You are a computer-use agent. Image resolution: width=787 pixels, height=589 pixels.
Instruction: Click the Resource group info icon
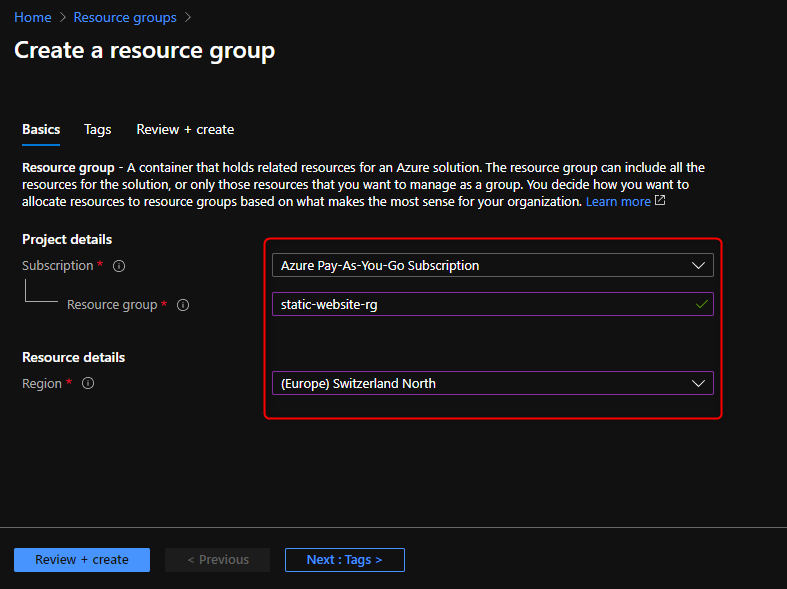coord(183,305)
